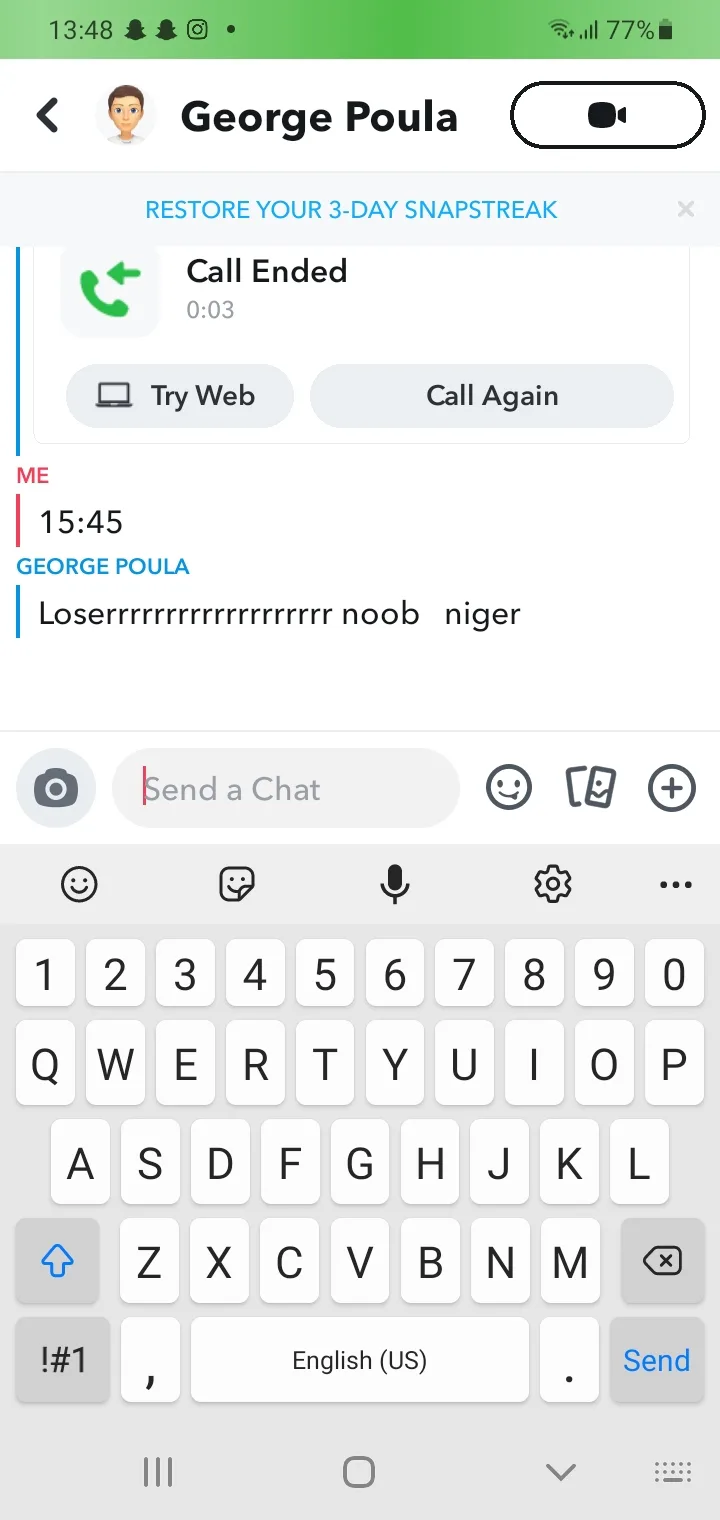Tap the video call camera icon
Image resolution: width=720 pixels, height=1520 pixels.
point(607,116)
